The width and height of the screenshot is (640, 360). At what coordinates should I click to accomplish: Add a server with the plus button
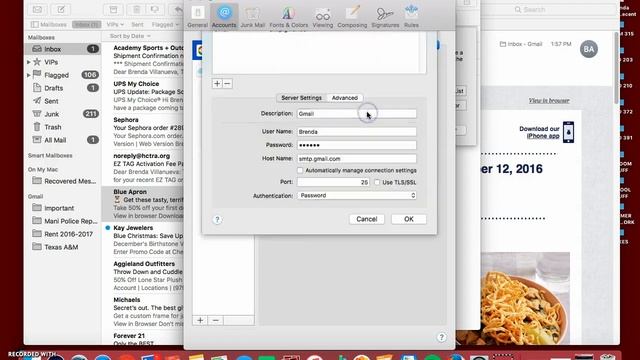click(217, 84)
